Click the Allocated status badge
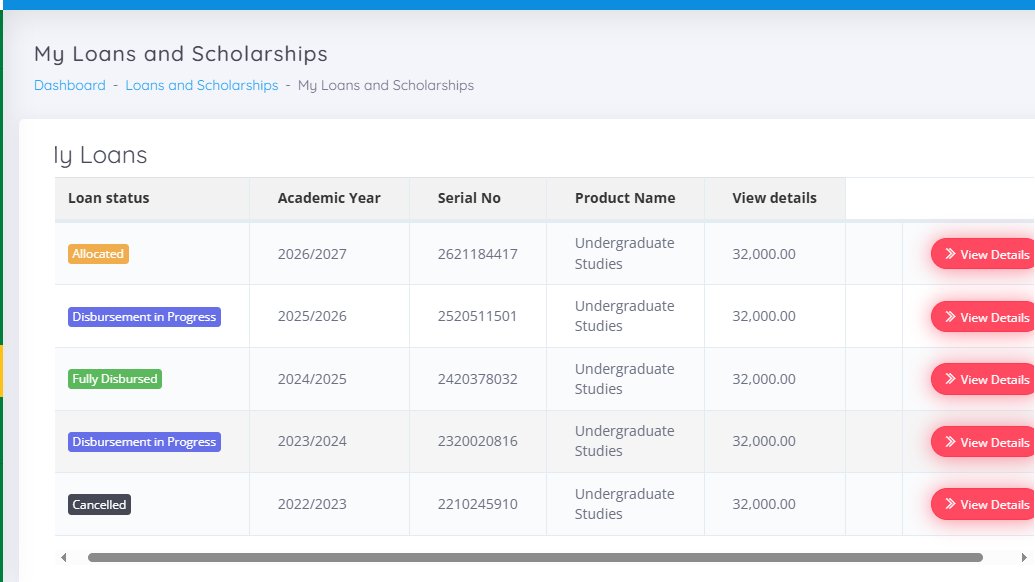The image size is (1035, 582). point(98,254)
